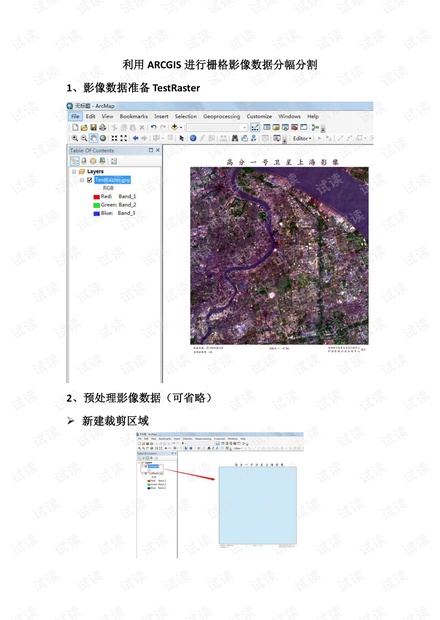This screenshot has width=440, height=620.
Task: Click the Blue band color swatch
Action: [96, 214]
